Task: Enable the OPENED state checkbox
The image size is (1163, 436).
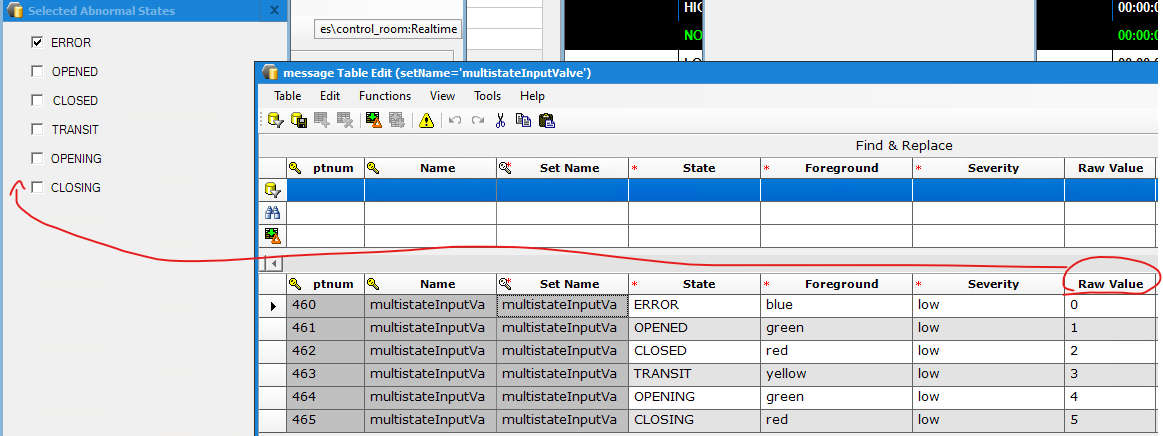Action: pos(37,72)
